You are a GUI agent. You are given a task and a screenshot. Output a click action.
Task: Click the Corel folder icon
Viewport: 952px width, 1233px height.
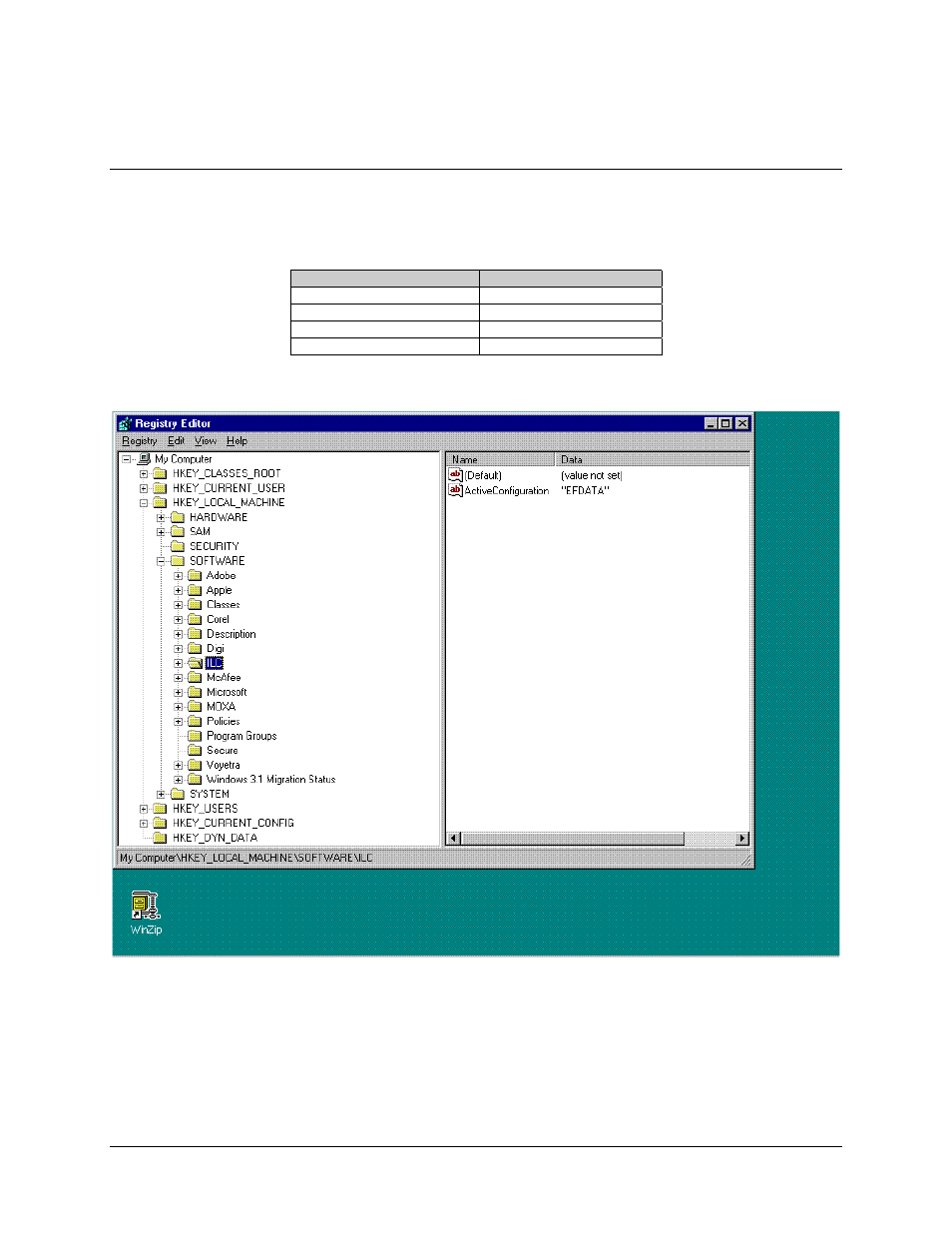pyautogui.click(x=195, y=619)
